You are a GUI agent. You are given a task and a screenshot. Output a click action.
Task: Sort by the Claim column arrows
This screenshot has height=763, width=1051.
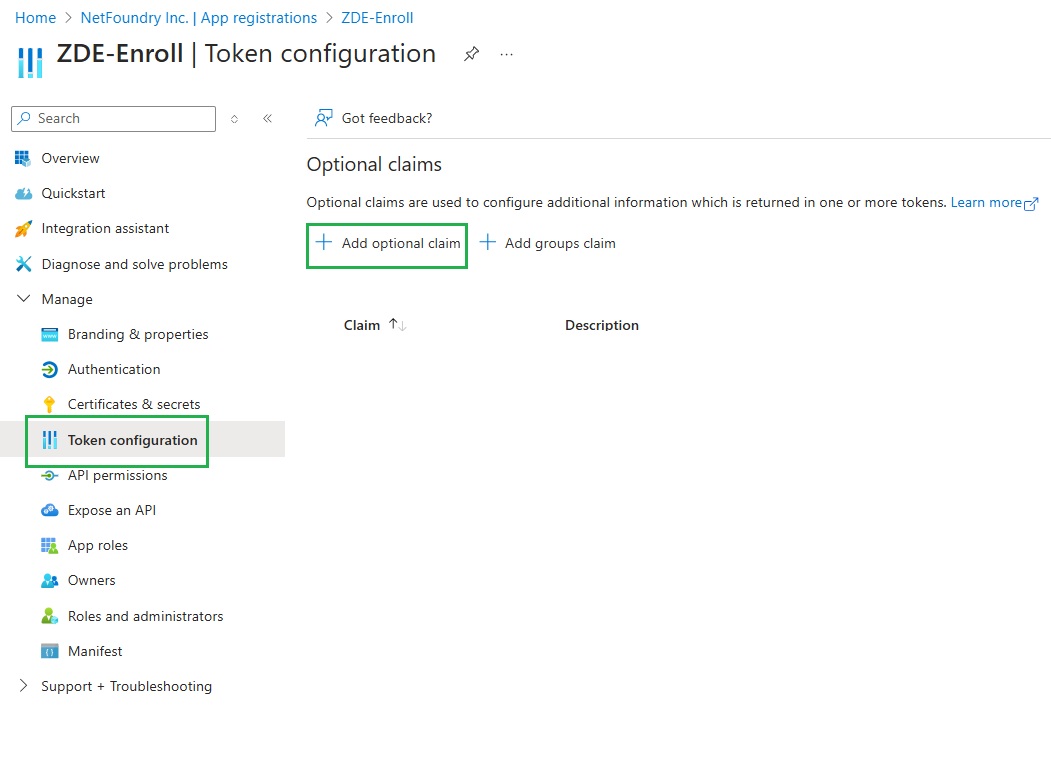397,325
